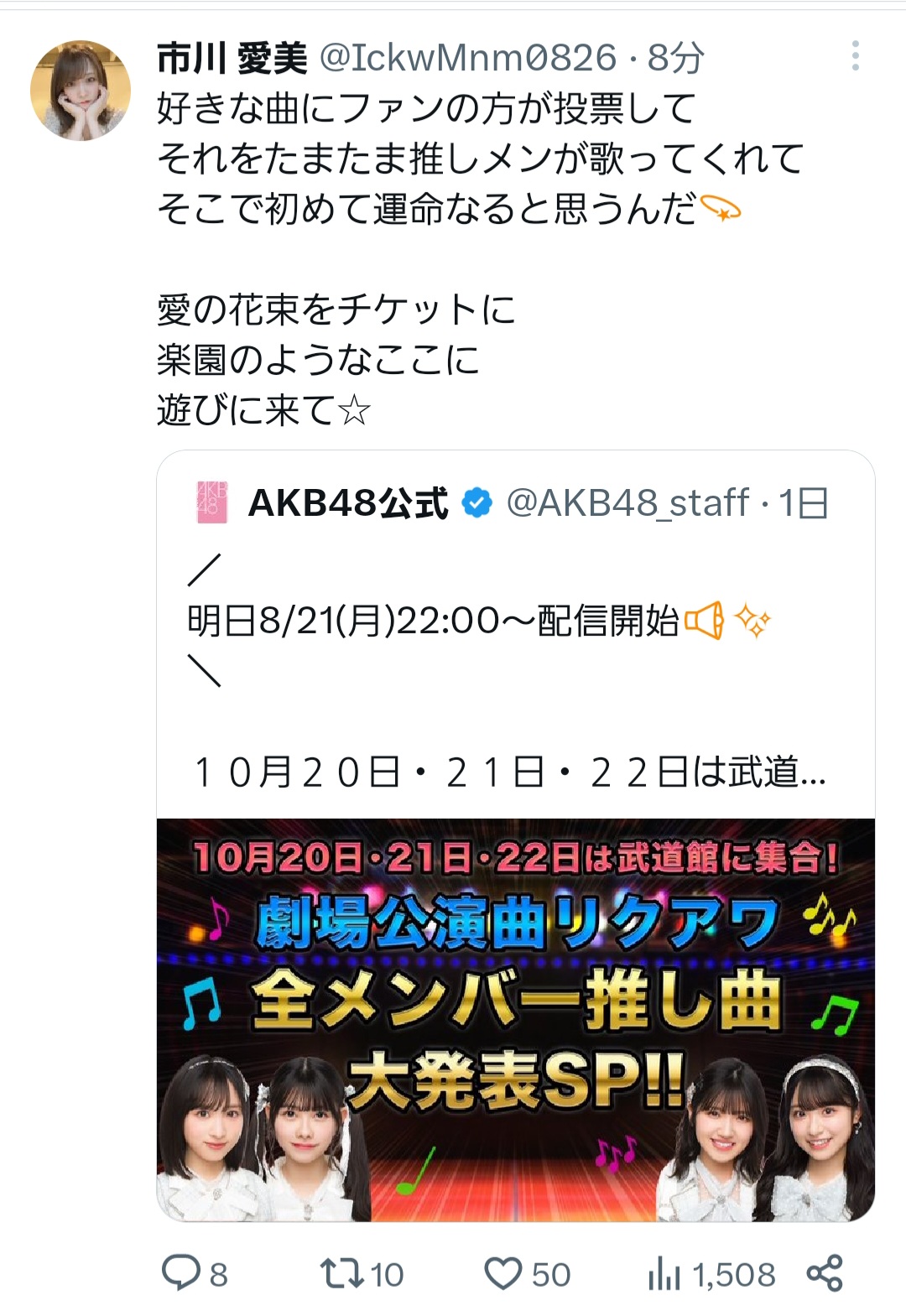Click the blue verified badge
This screenshot has width=906, height=1316.
[477, 503]
